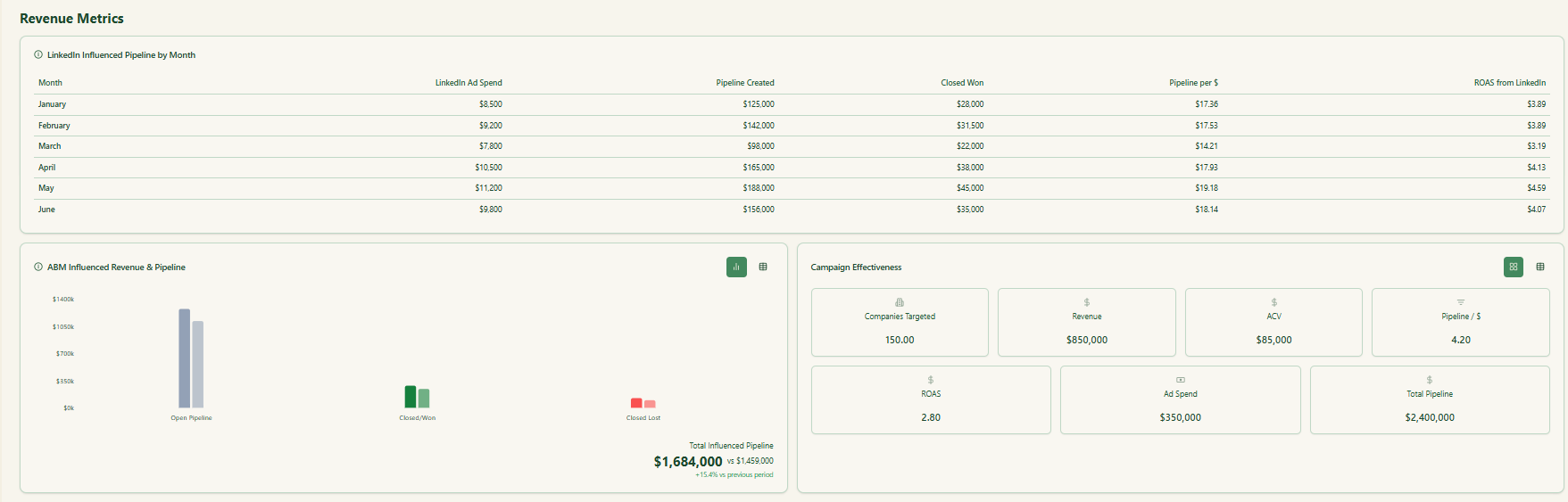The image size is (1568, 502).
Task: Click the filter icon on Pipeline / $ card
Action: click(1461, 302)
